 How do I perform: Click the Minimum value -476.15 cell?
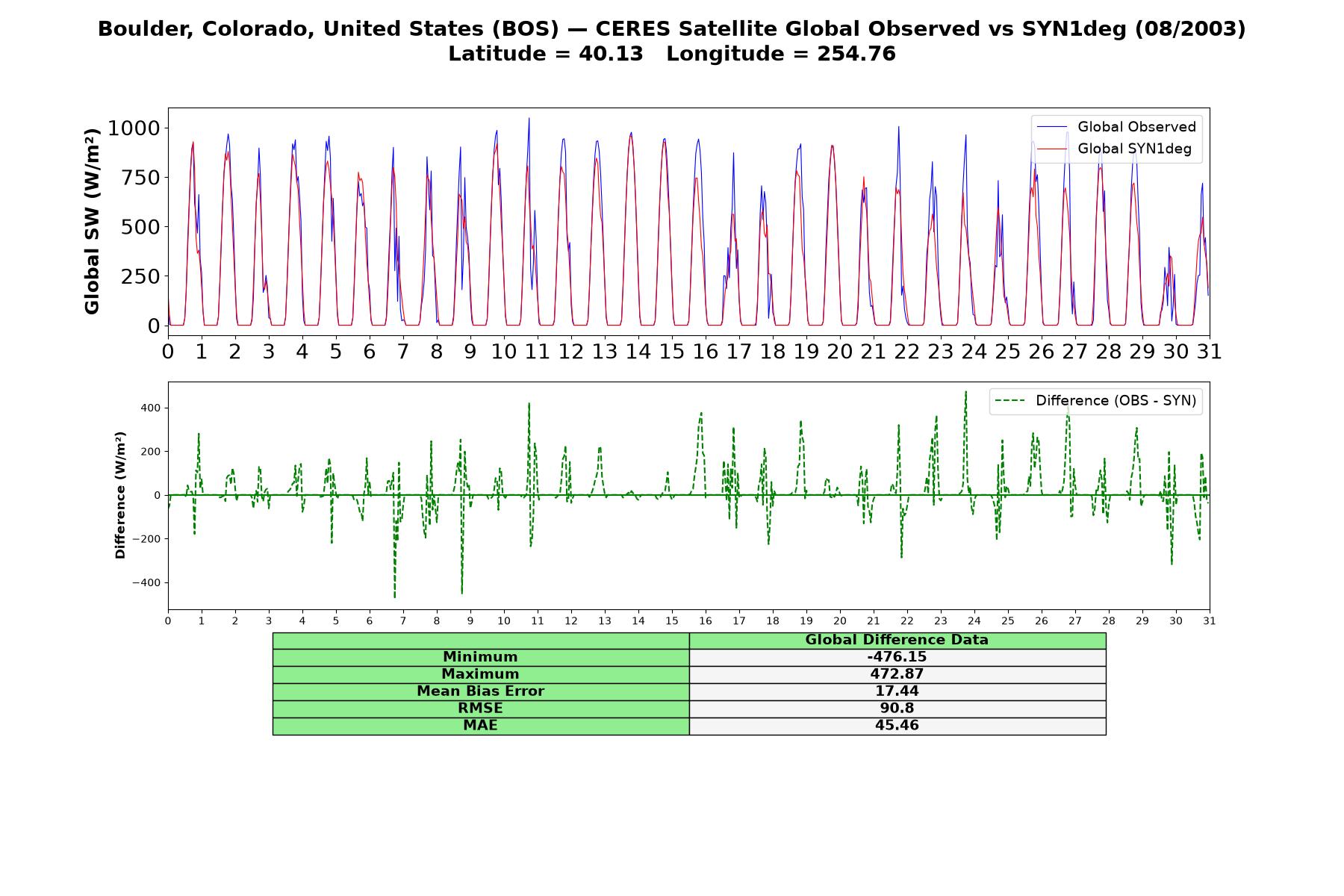(x=897, y=657)
